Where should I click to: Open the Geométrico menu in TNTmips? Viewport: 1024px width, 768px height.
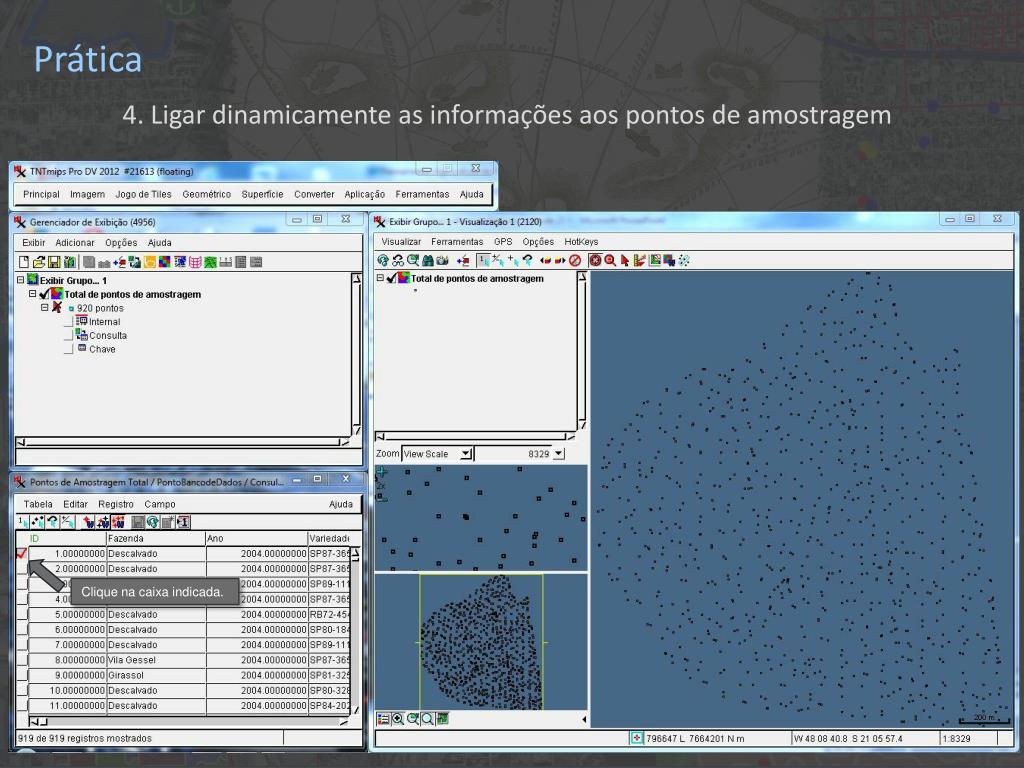pyautogui.click(x=206, y=195)
